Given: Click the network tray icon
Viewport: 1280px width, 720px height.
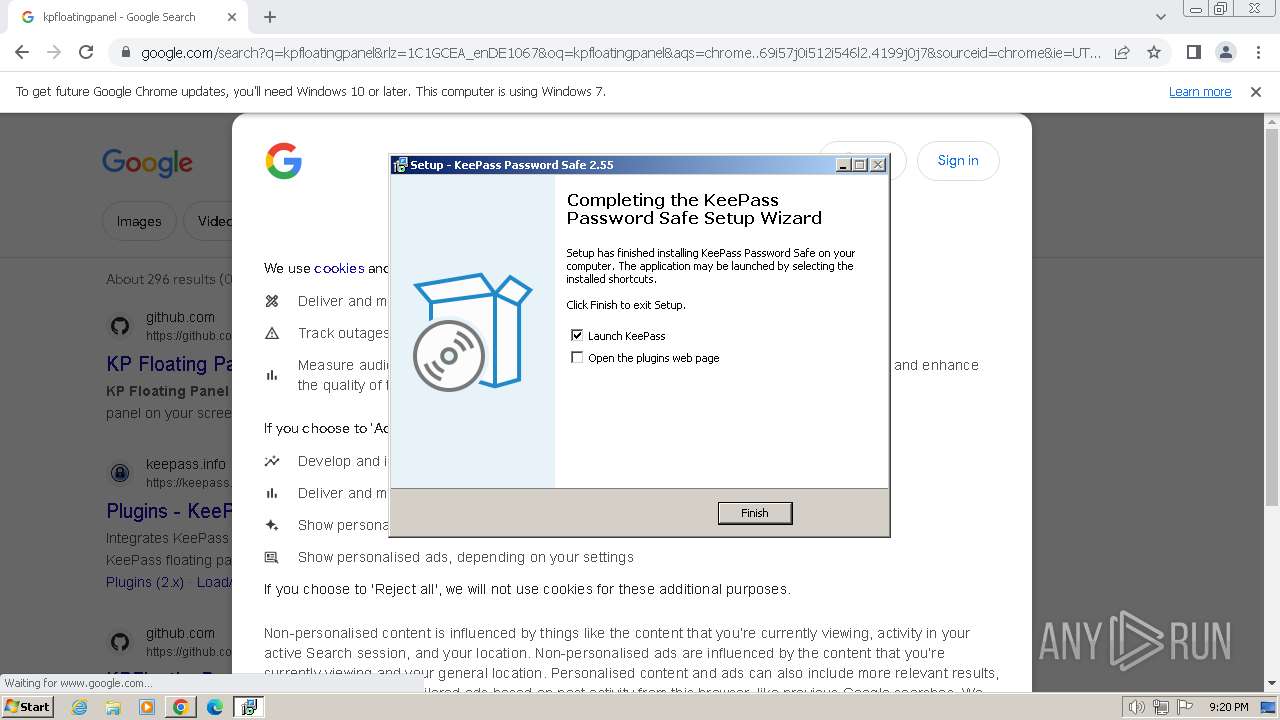Looking at the screenshot, I should pos(1160,707).
